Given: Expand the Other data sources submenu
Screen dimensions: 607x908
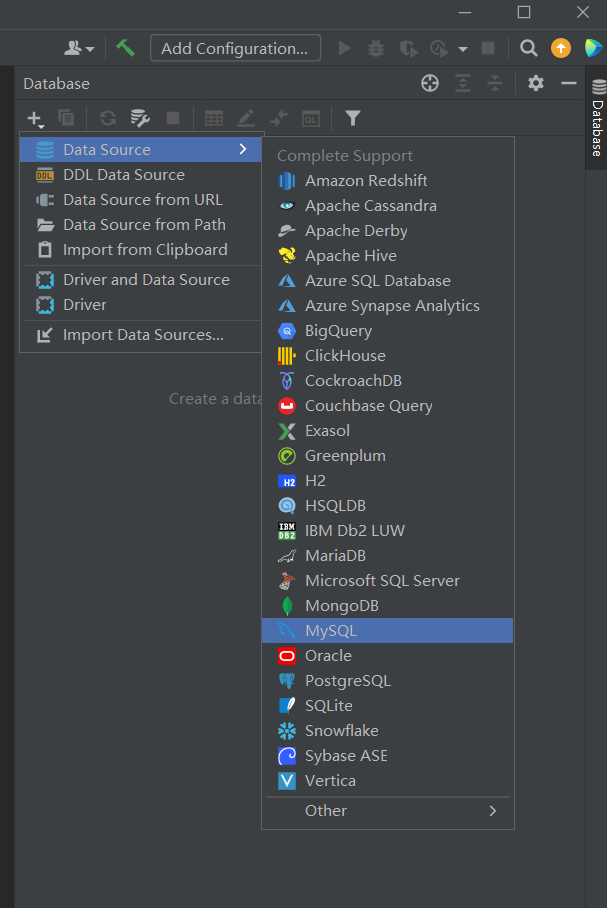Looking at the screenshot, I should [387, 811].
